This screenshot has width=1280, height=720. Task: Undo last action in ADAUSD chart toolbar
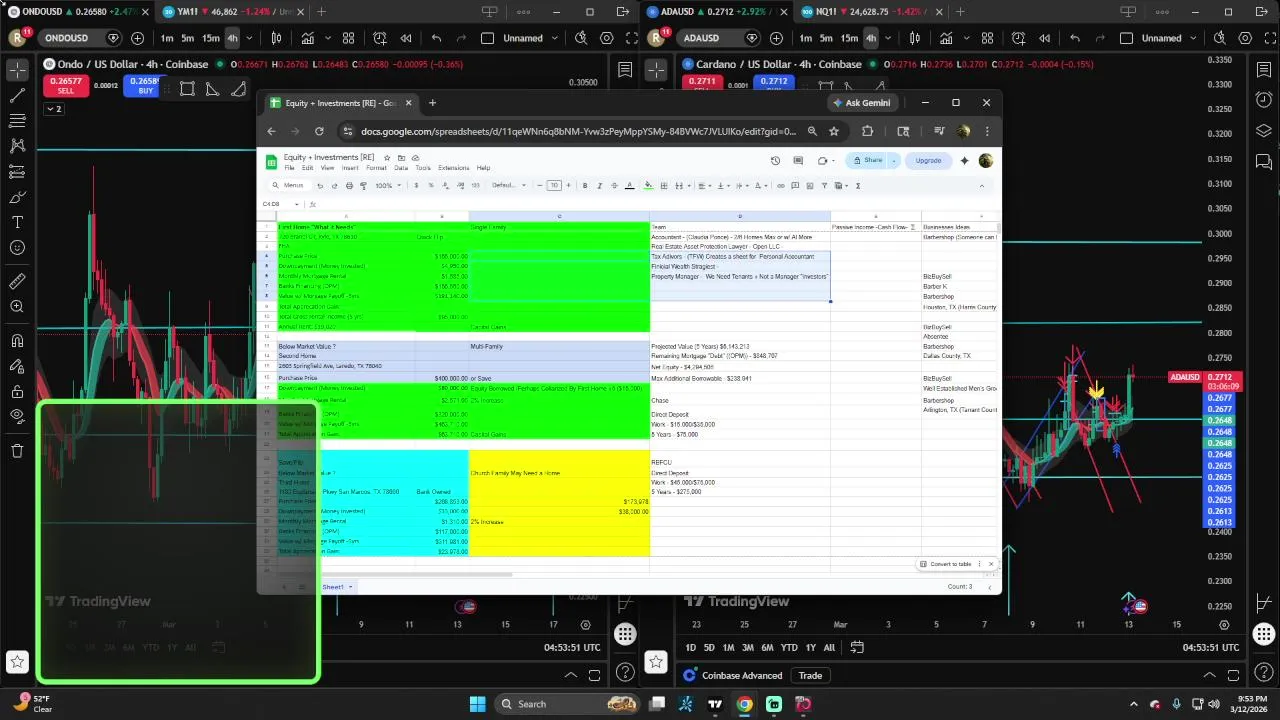(1075, 38)
